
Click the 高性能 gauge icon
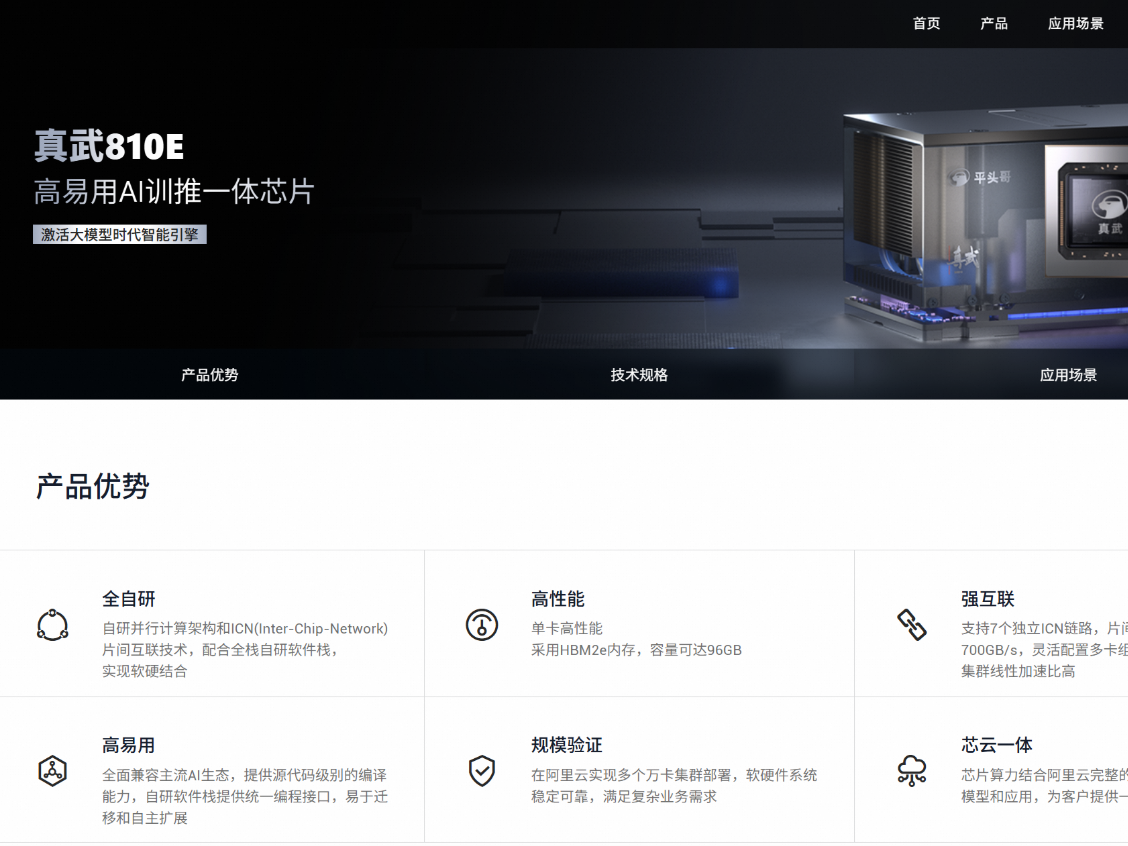(x=482, y=624)
